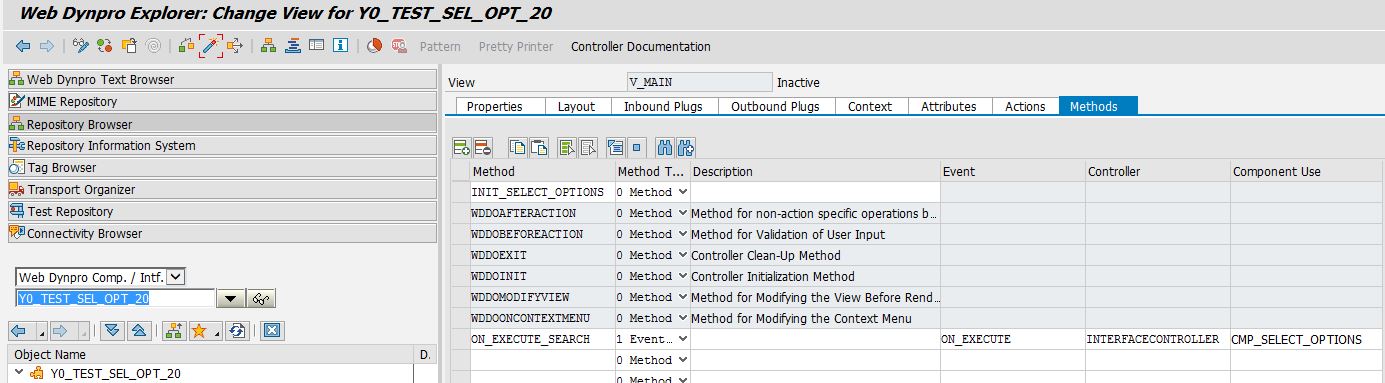Viewport: 1385px width, 383px height.
Task: Click the blue Information icon
Action: 340,46
